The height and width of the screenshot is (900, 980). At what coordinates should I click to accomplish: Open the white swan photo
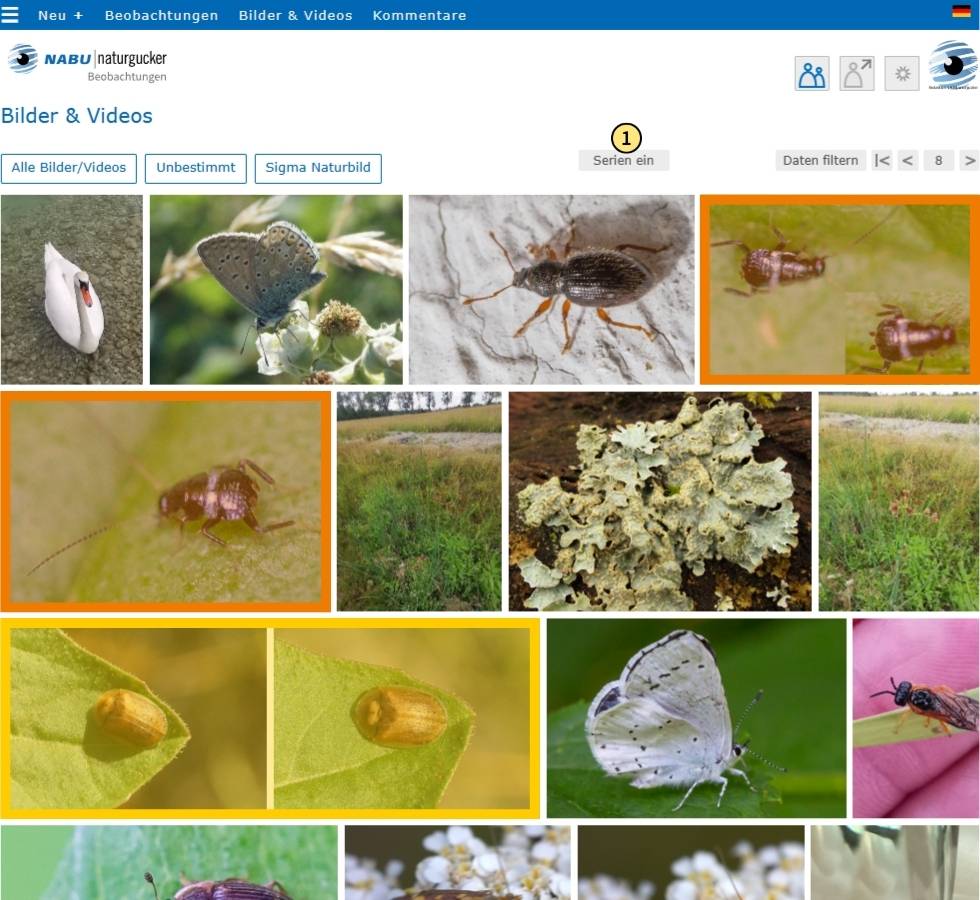tap(72, 289)
